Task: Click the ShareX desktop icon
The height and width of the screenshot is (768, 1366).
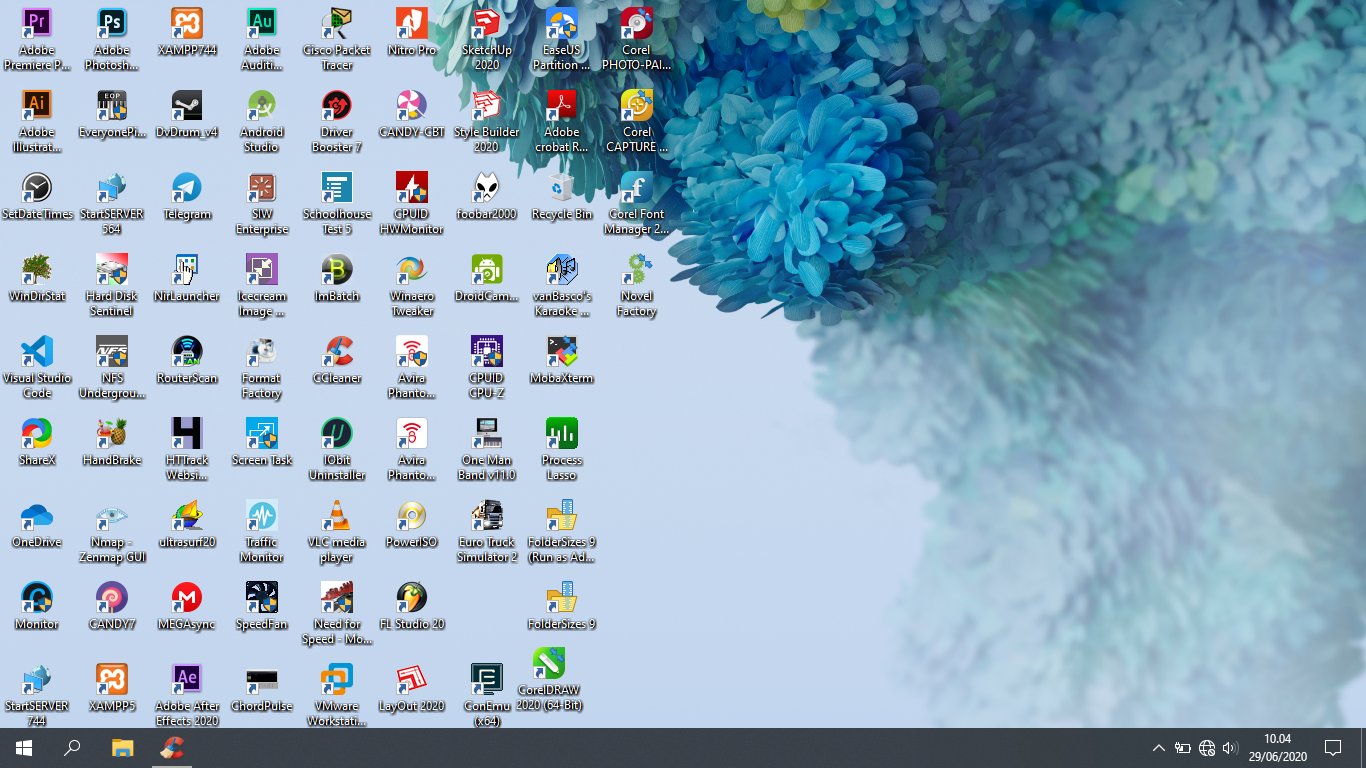Action: pos(37,442)
